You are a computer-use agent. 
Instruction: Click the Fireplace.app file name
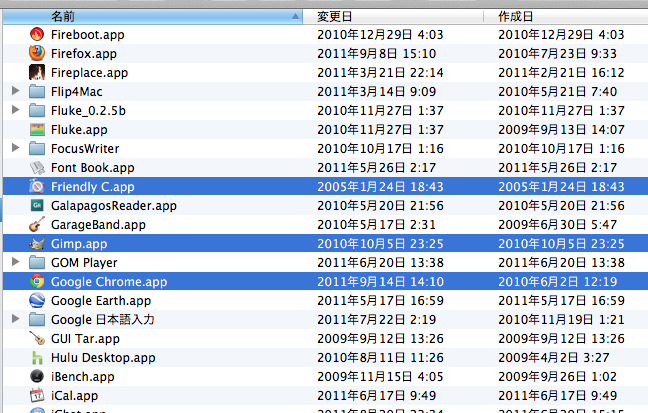pyautogui.click(x=89, y=73)
